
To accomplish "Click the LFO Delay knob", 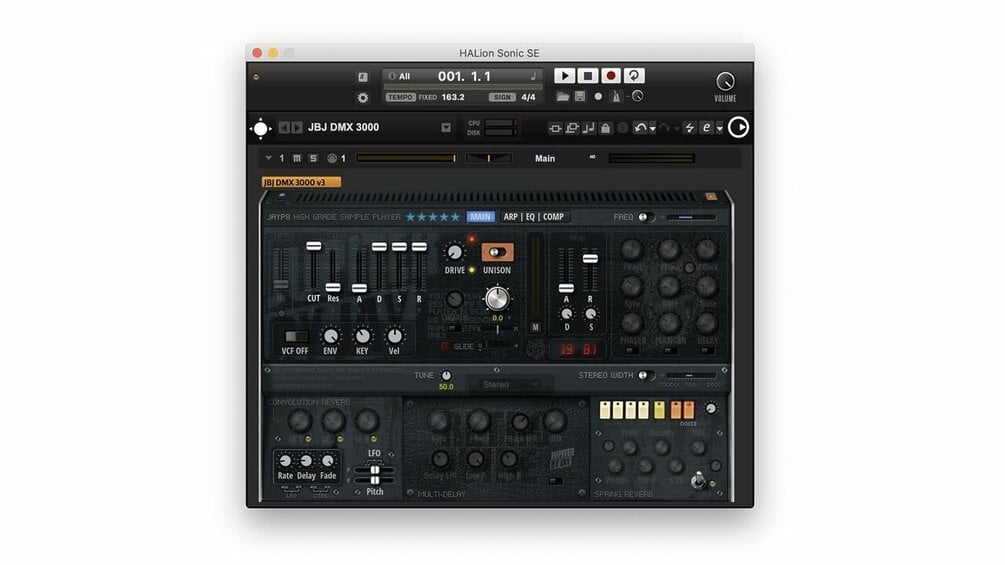I will click(x=306, y=461).
